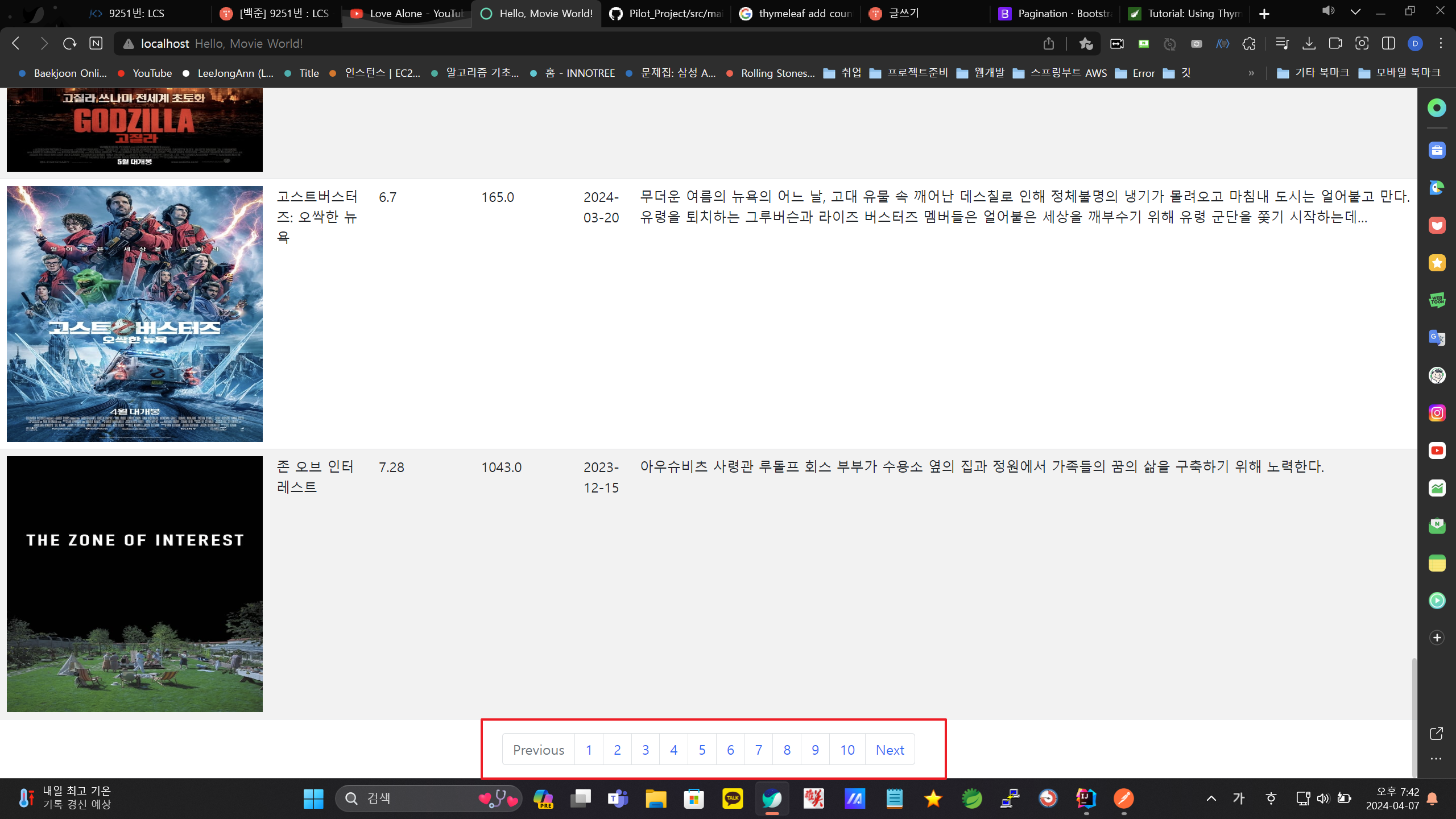Open the profile D avatar
The width and height of the screenshot is (1456, 819).
[x=1415, y=43]
